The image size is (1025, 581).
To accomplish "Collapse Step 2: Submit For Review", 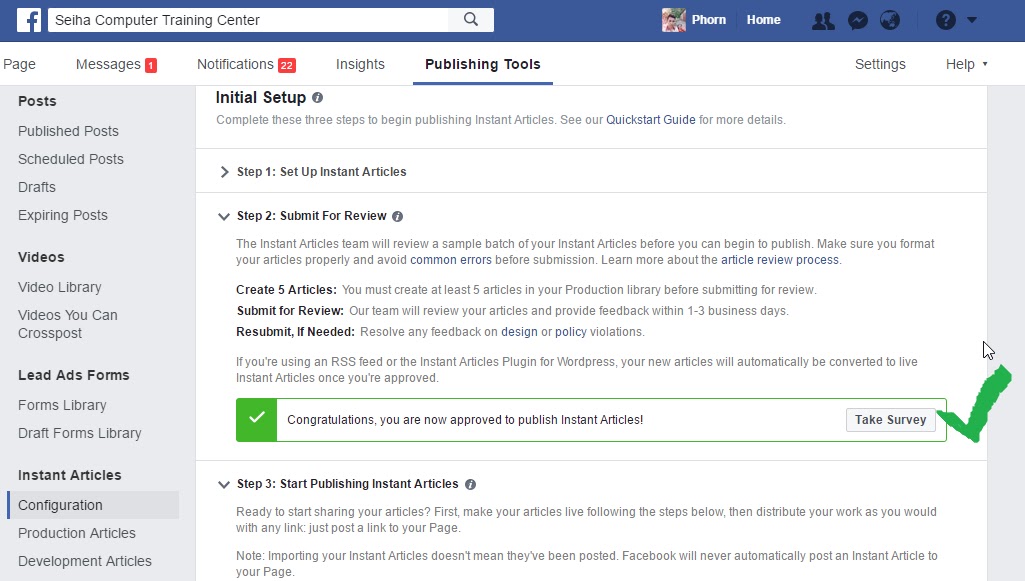I will coord(224,216).
